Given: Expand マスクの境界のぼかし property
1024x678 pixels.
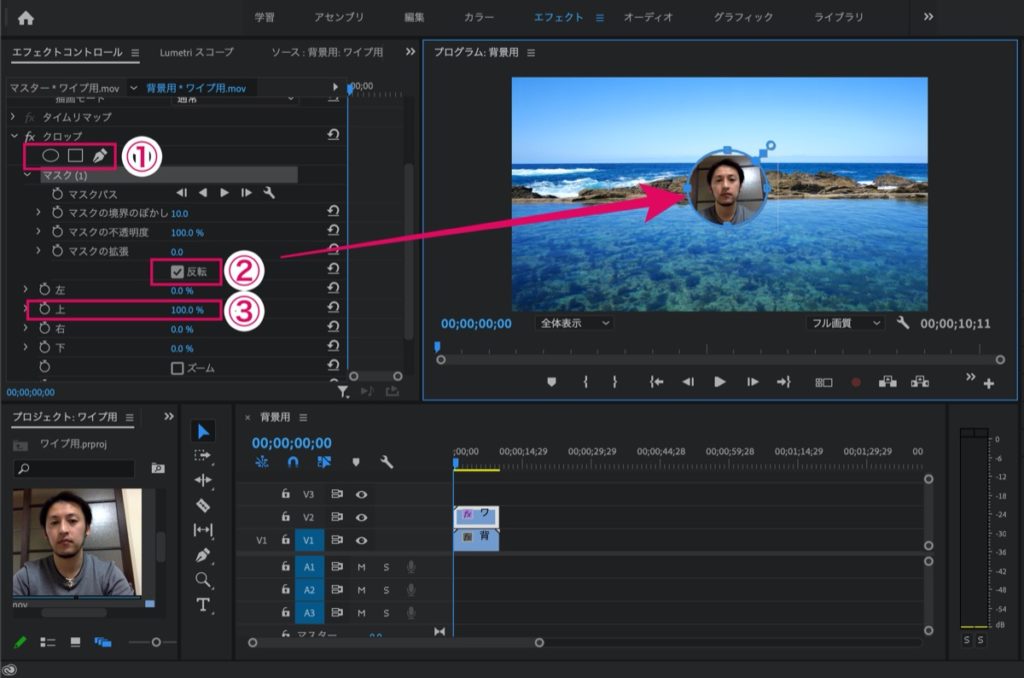Looking at the screenshot, I should (x=38, y=212).
